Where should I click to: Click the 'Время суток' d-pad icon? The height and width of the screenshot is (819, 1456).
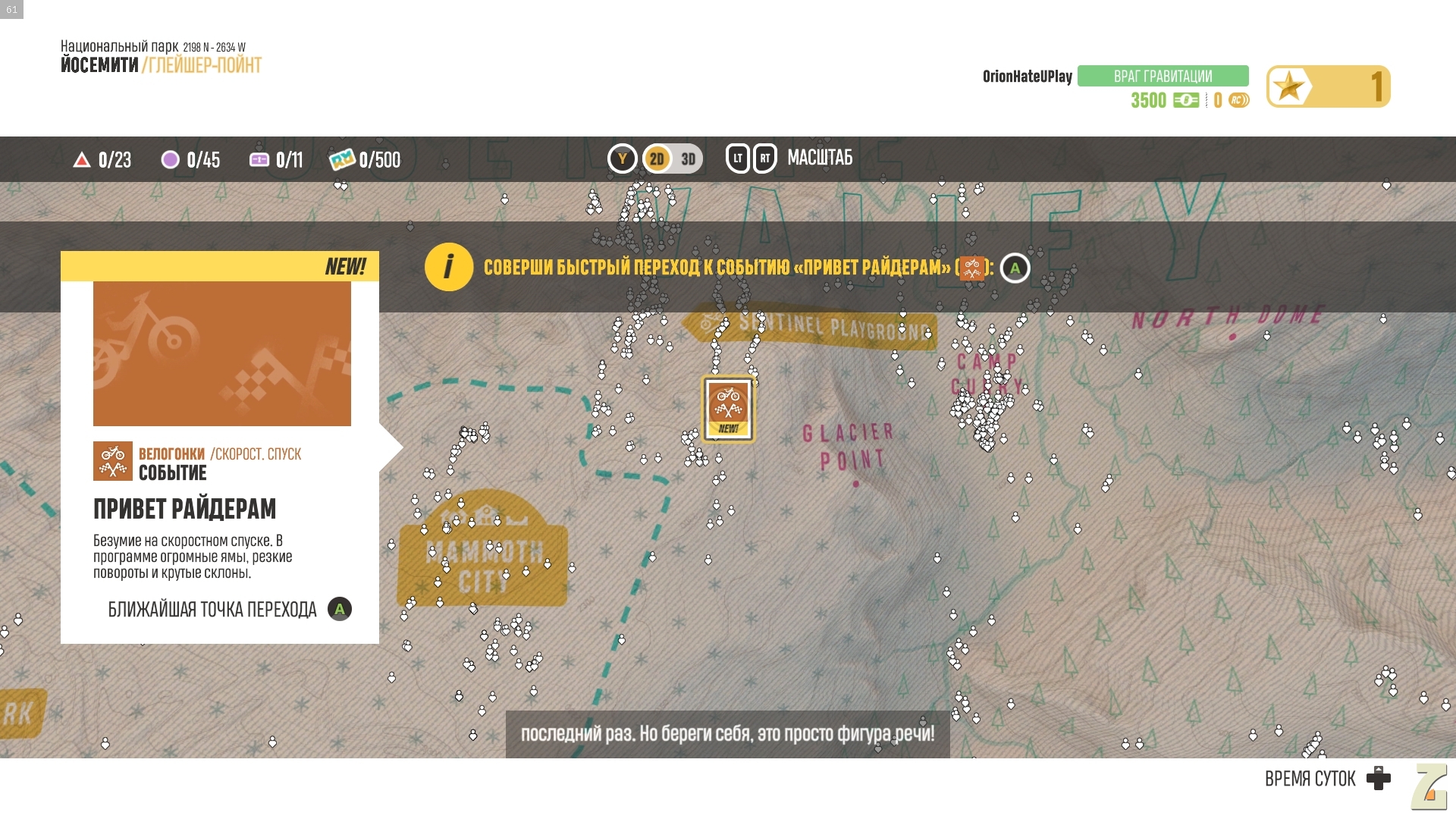[x=1378, y=779]
